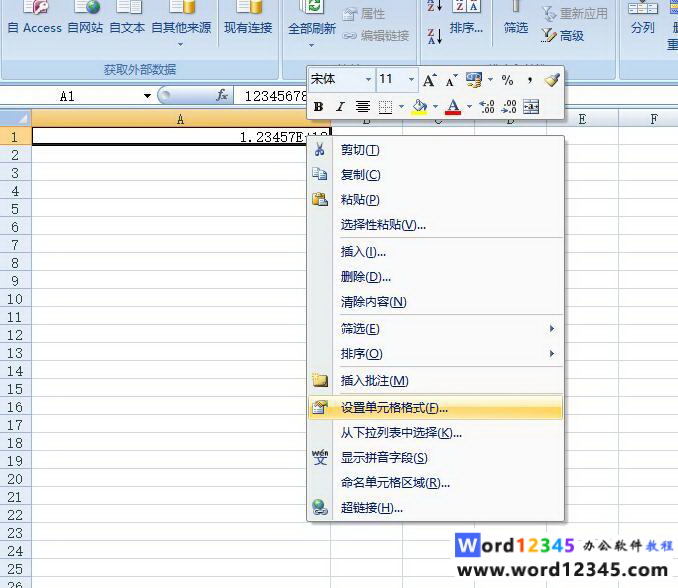Click the Format Painter brush icon

551,80
